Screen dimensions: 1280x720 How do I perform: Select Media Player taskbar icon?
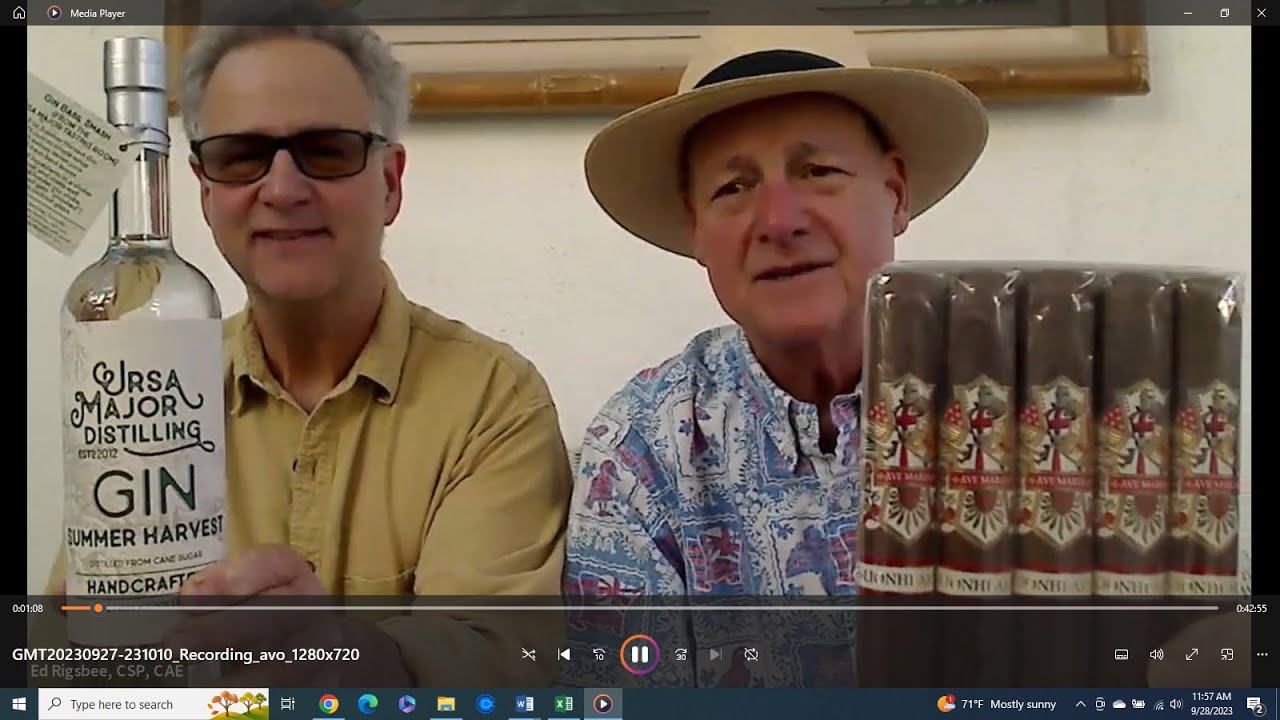pos(602,704)
